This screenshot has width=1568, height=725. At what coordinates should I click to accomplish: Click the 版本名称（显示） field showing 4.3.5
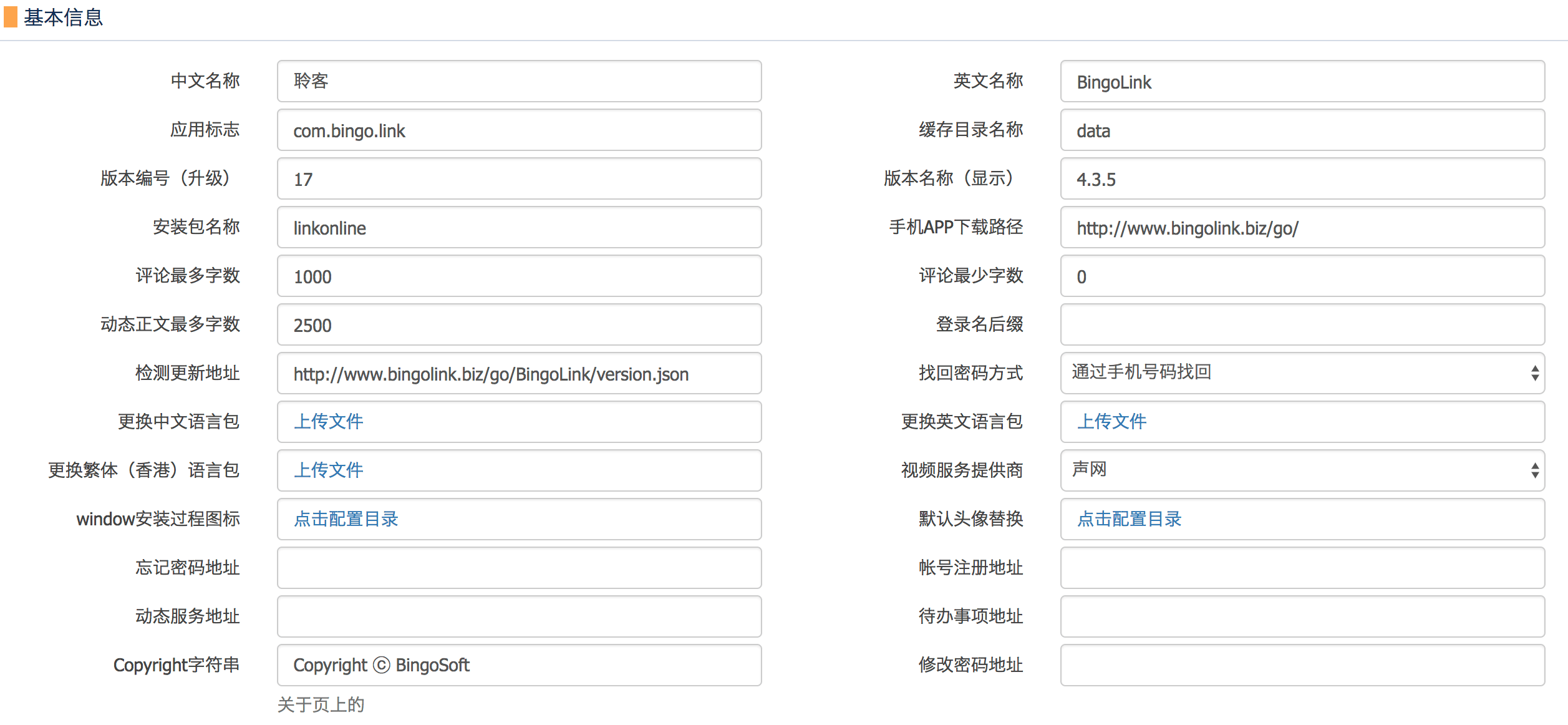(x=1302, y=178)
